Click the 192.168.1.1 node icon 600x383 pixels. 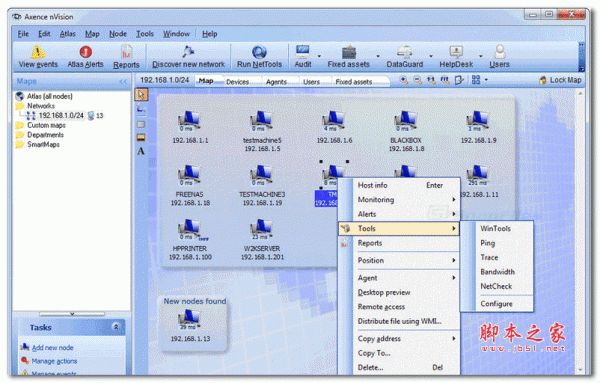click(190, 121)
